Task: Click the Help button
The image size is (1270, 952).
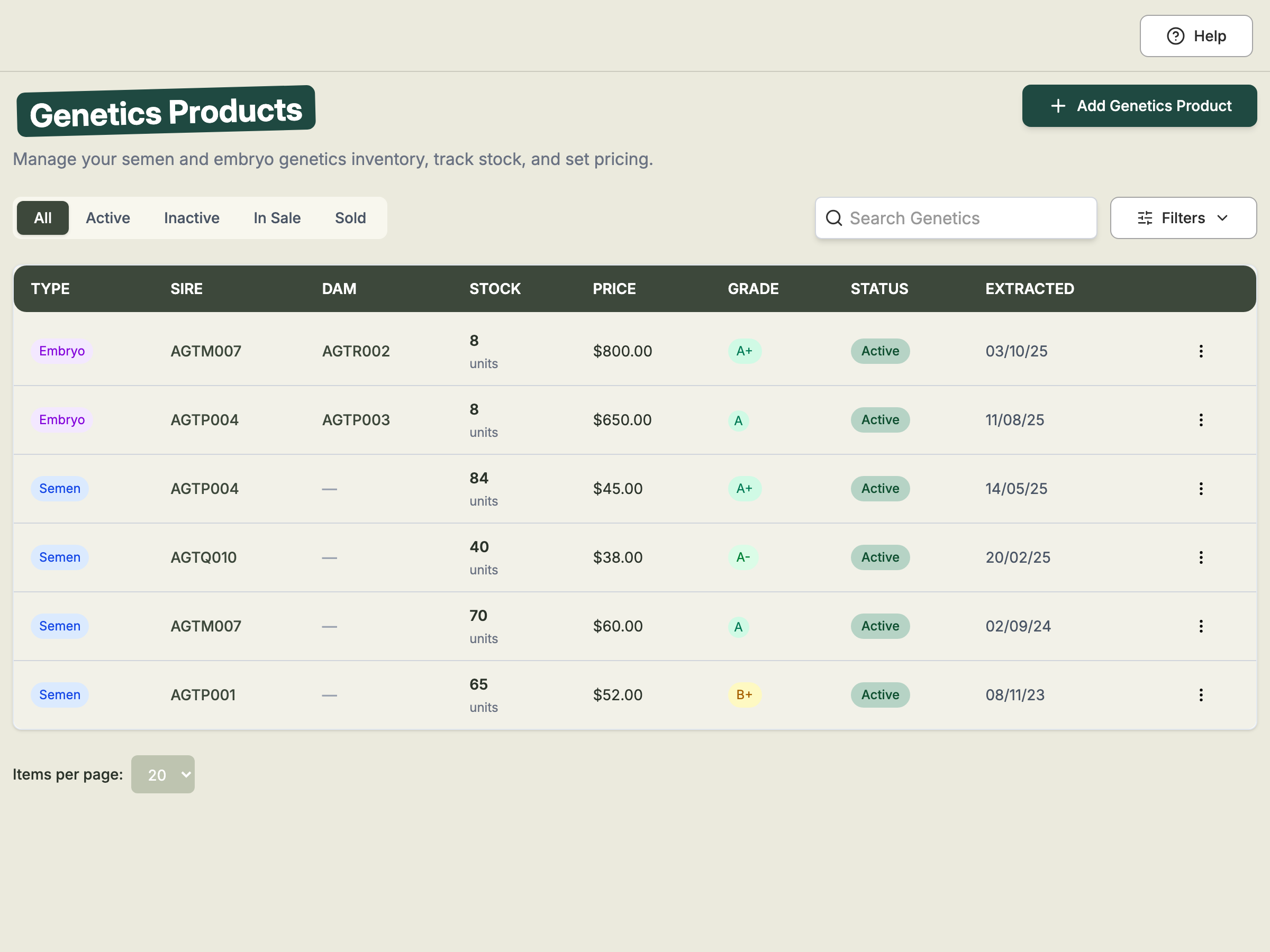Action: point(1196,36)
